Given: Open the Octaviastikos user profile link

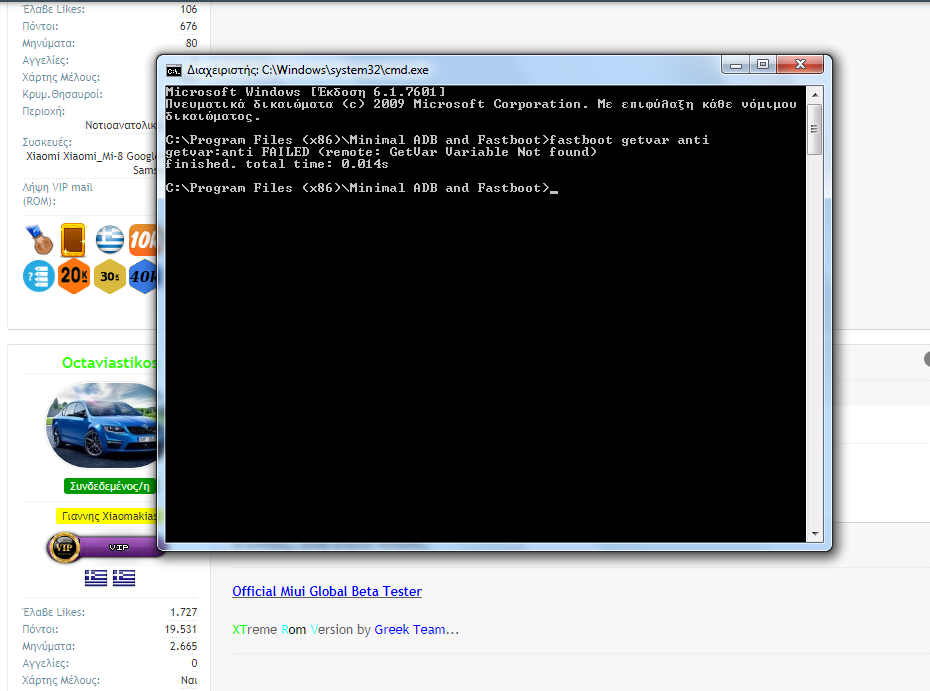Looking at the screenshot, I should click(x=109, y=363).
